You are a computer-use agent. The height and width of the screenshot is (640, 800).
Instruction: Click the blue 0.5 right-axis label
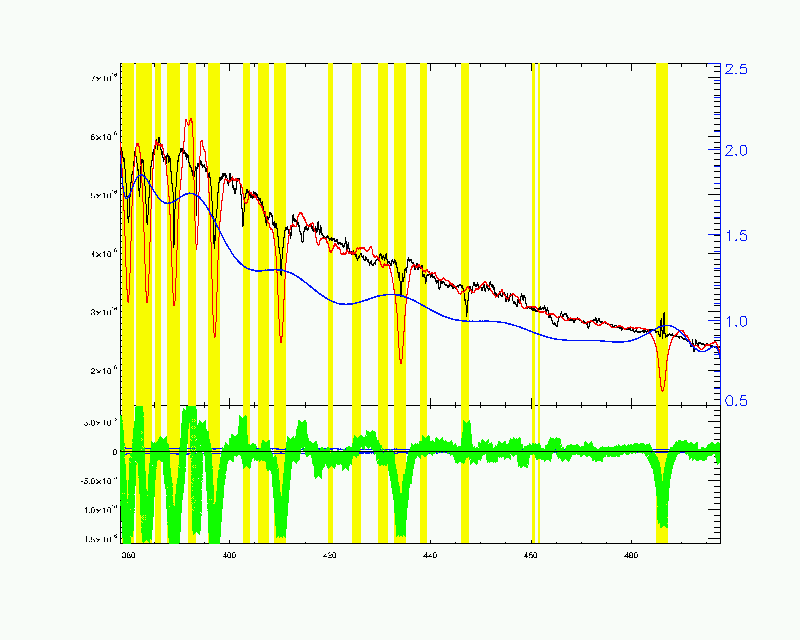(736, 401)
